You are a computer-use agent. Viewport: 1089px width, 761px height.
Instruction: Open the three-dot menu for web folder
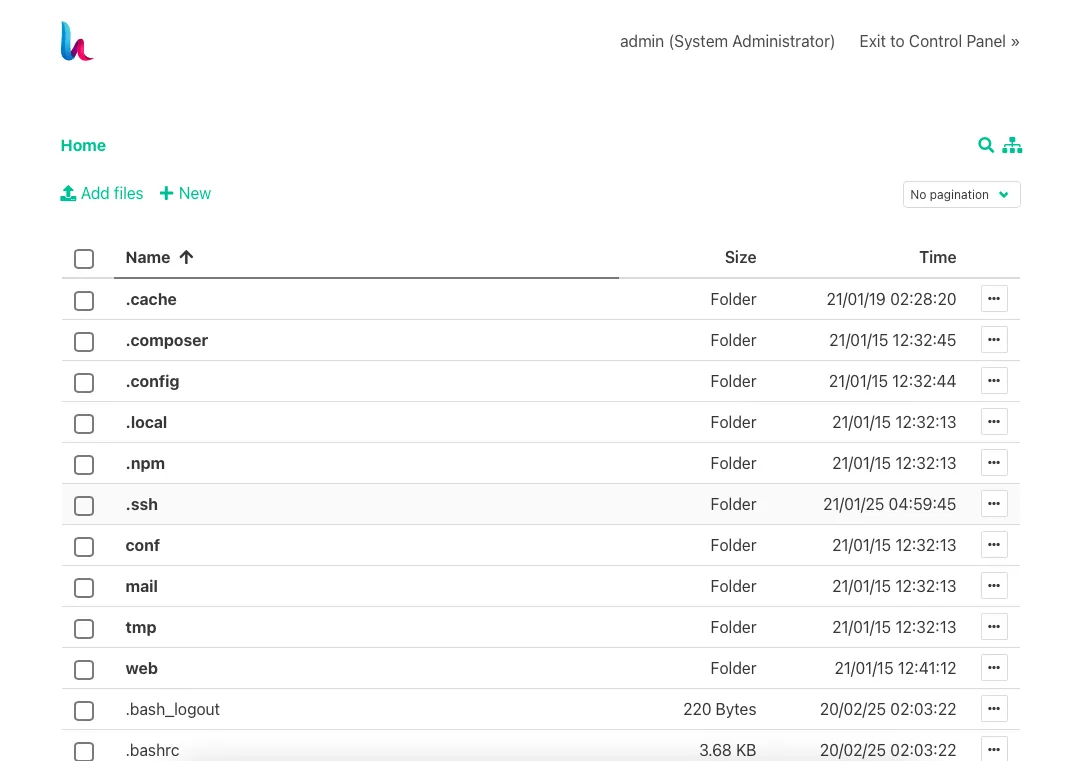pos(993,668)
